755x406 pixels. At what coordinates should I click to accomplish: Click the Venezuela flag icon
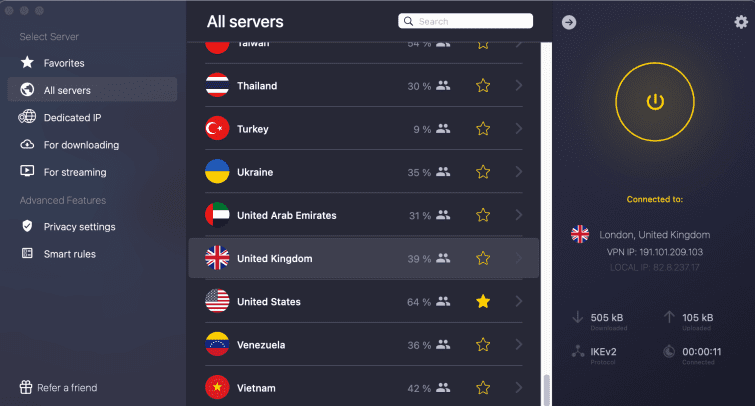click(217, 344)
